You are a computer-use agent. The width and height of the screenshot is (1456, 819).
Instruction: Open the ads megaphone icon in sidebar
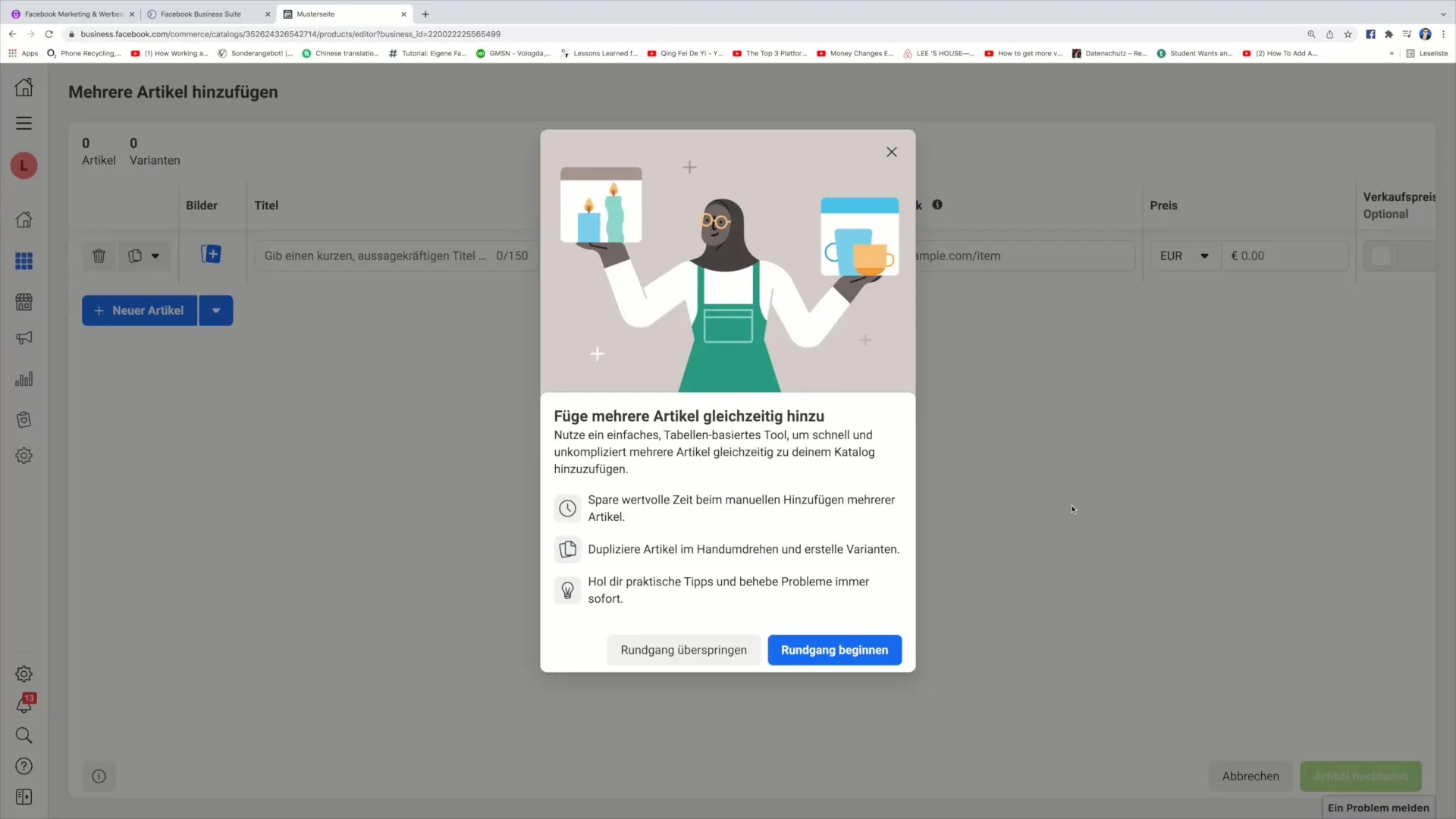(24, 338)
